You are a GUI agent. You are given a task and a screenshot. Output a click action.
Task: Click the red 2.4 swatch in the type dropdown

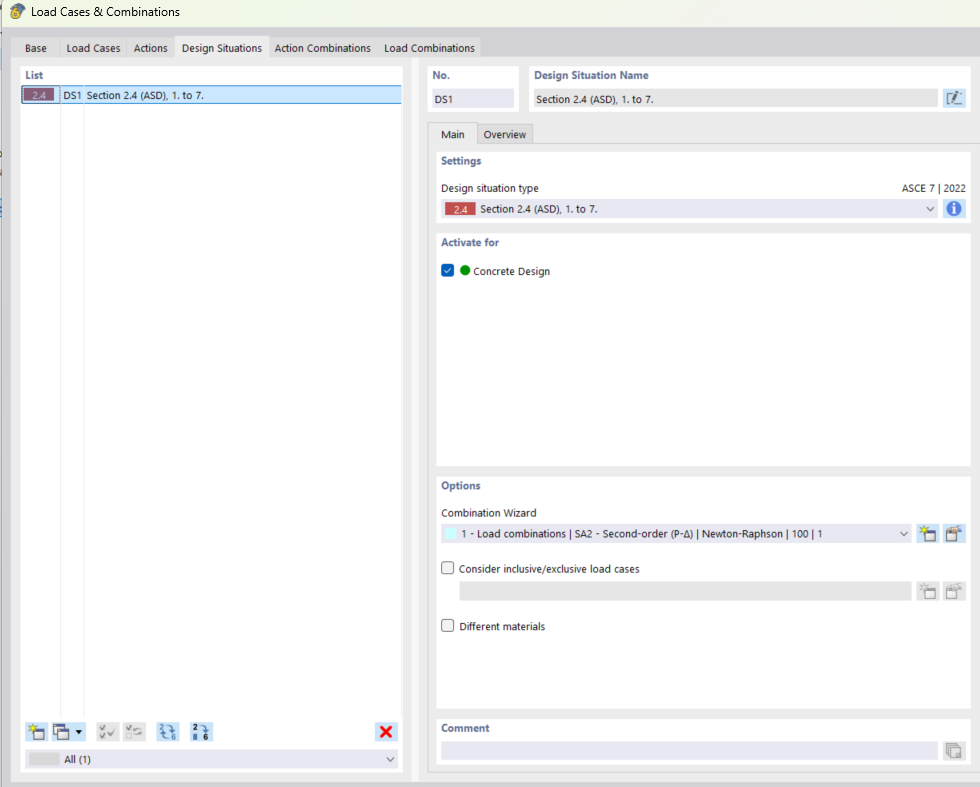(x=460, y=209)
